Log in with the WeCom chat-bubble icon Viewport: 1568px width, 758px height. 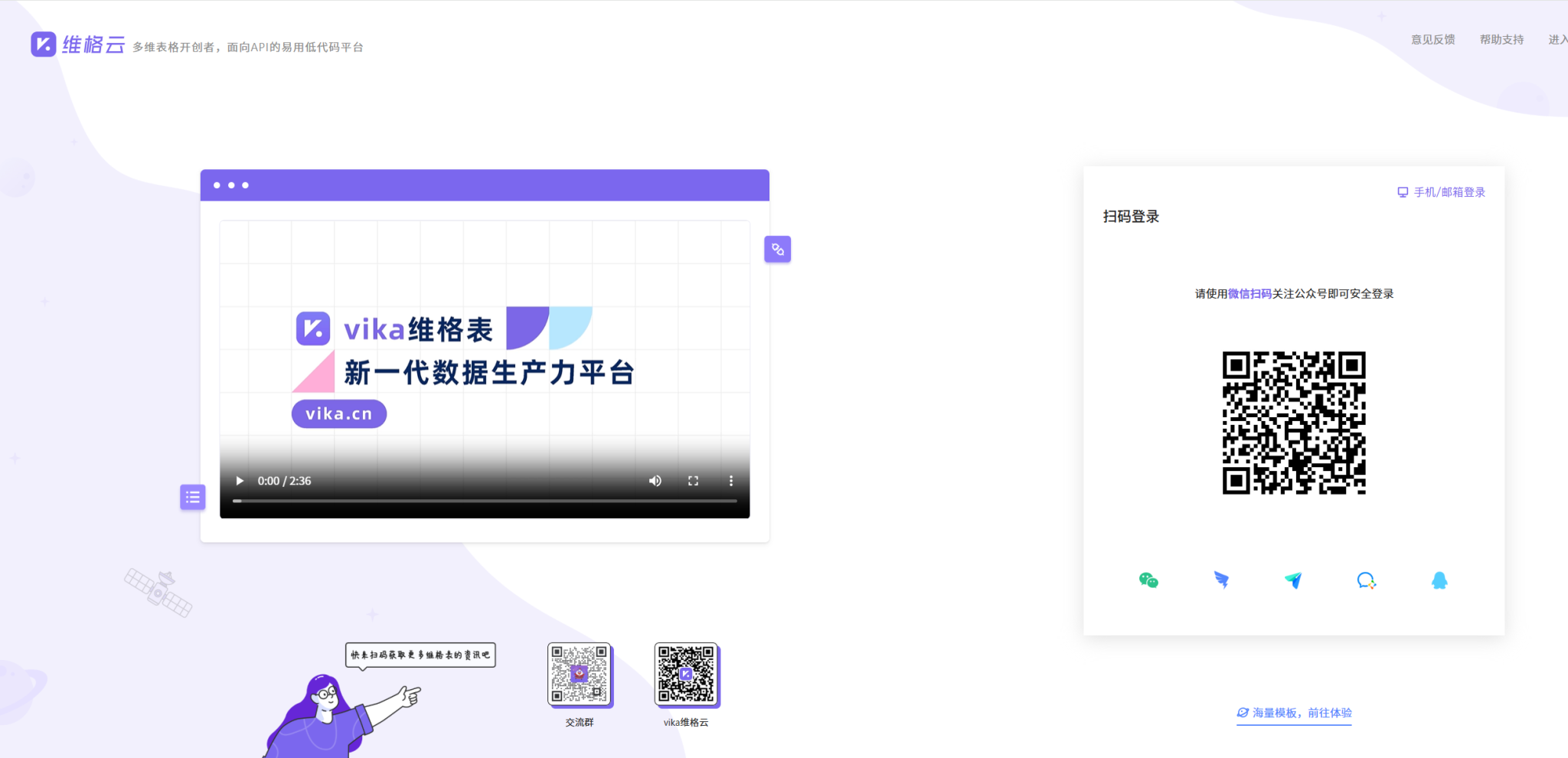click(1366, 580)
